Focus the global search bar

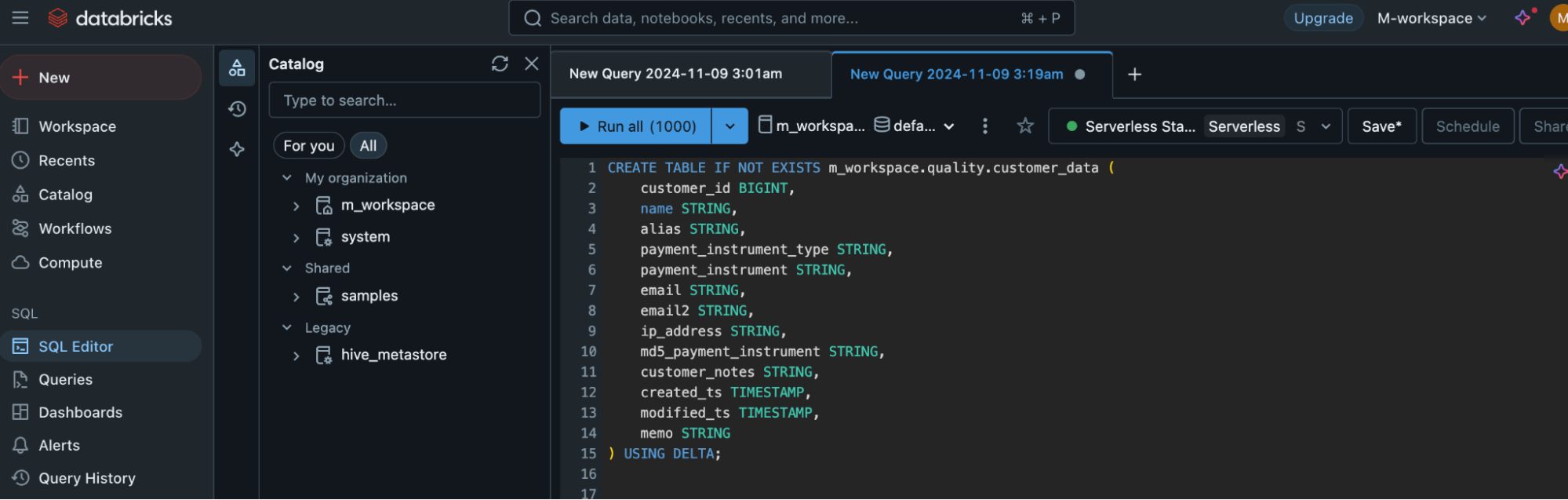click(x=791, y=17)
